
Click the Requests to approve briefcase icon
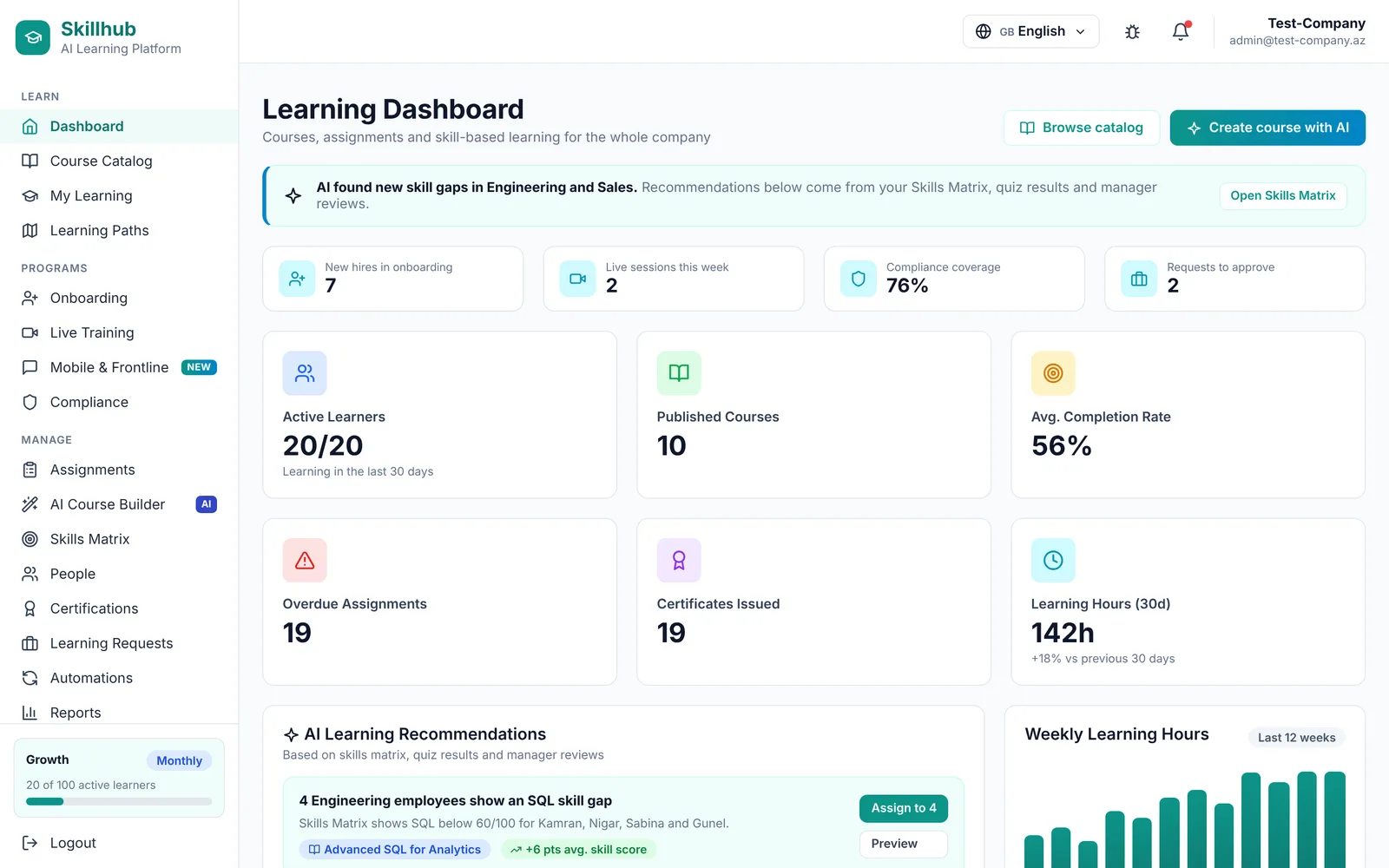[1139, 279]
